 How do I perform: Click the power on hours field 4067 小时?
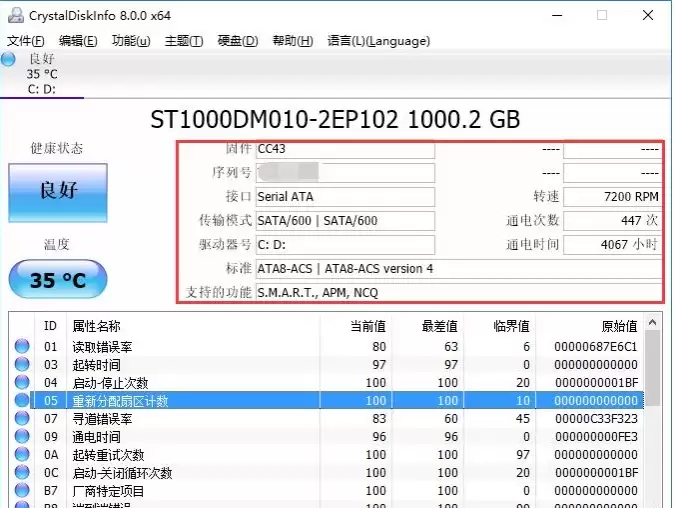[x=613, y=245]
